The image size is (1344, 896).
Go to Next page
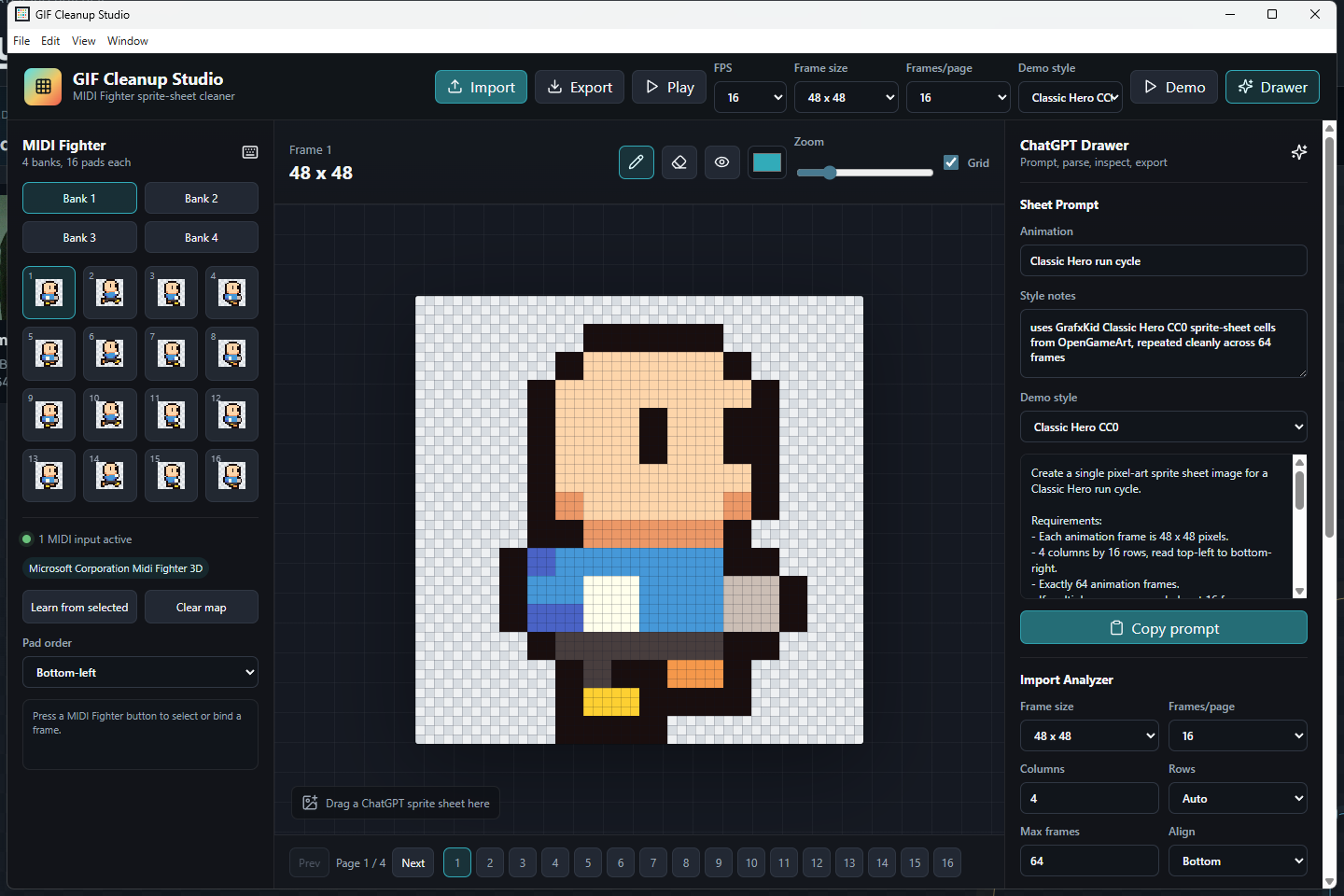[x=413, y=863]
